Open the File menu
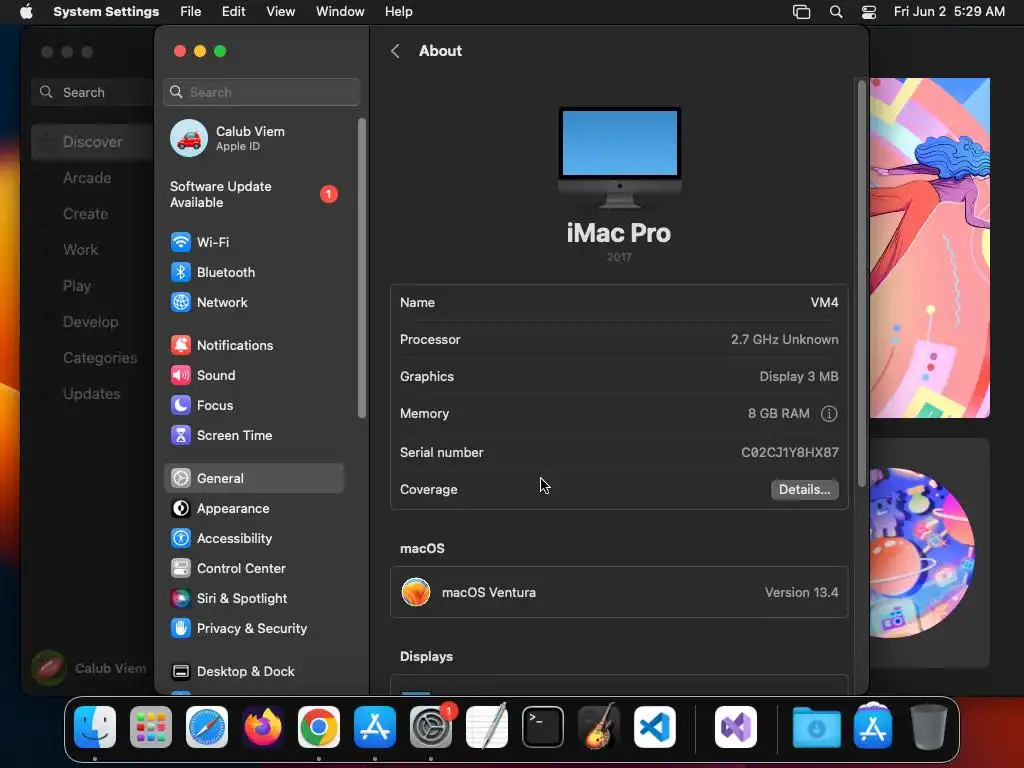Screen dimensions: 1024x768 [x=191, y=12]
